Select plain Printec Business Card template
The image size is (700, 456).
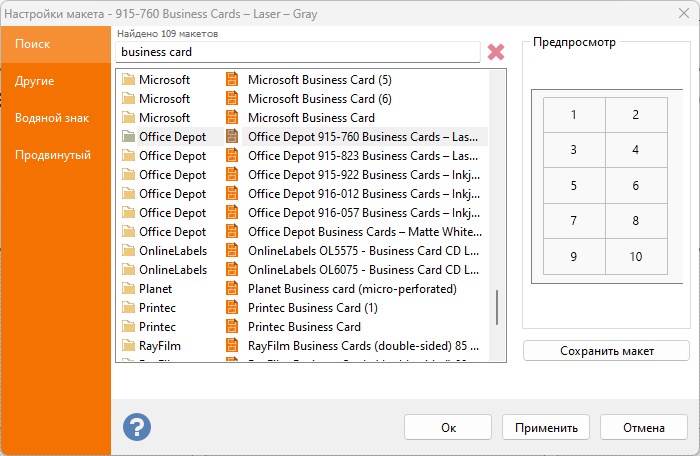tap(304, 326)
